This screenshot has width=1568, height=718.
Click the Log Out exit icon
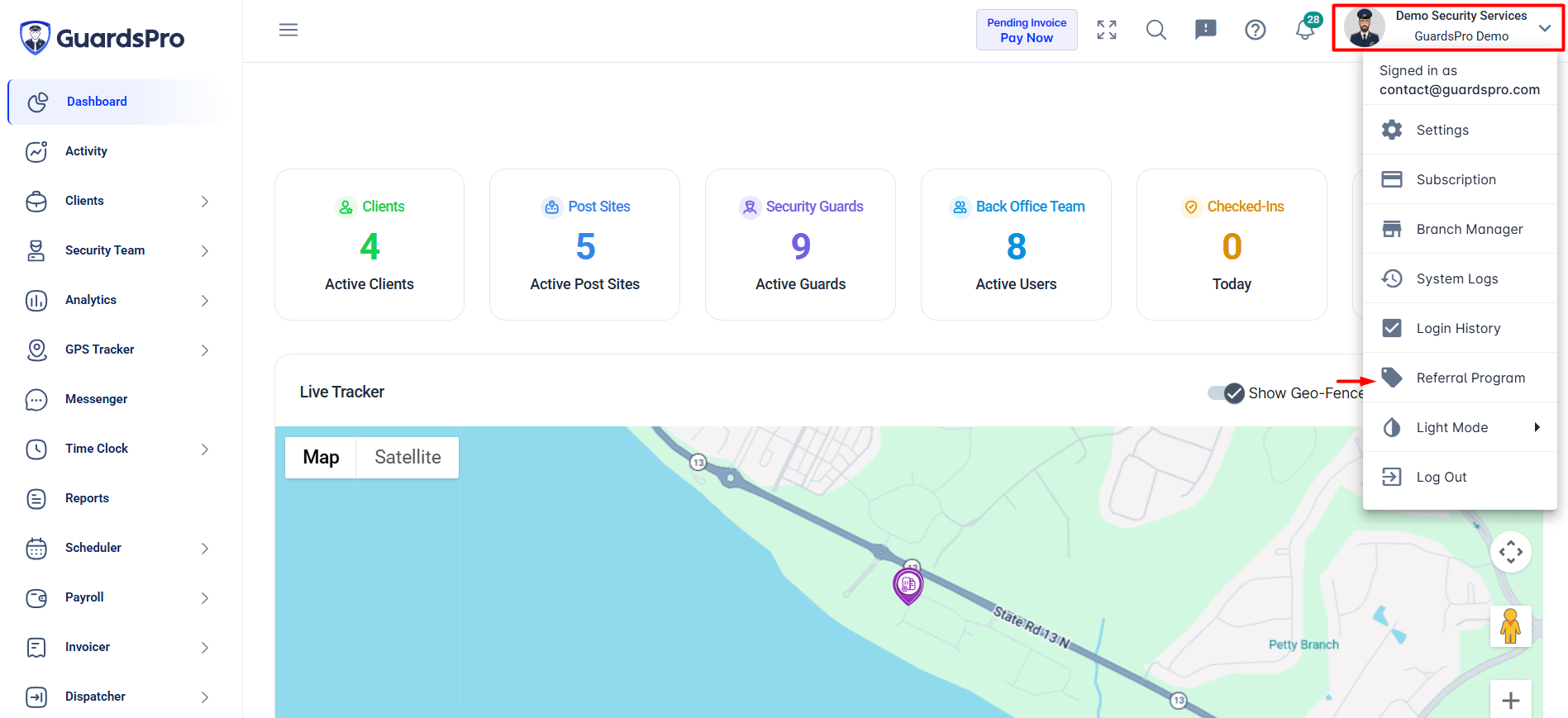[1392, 477]
